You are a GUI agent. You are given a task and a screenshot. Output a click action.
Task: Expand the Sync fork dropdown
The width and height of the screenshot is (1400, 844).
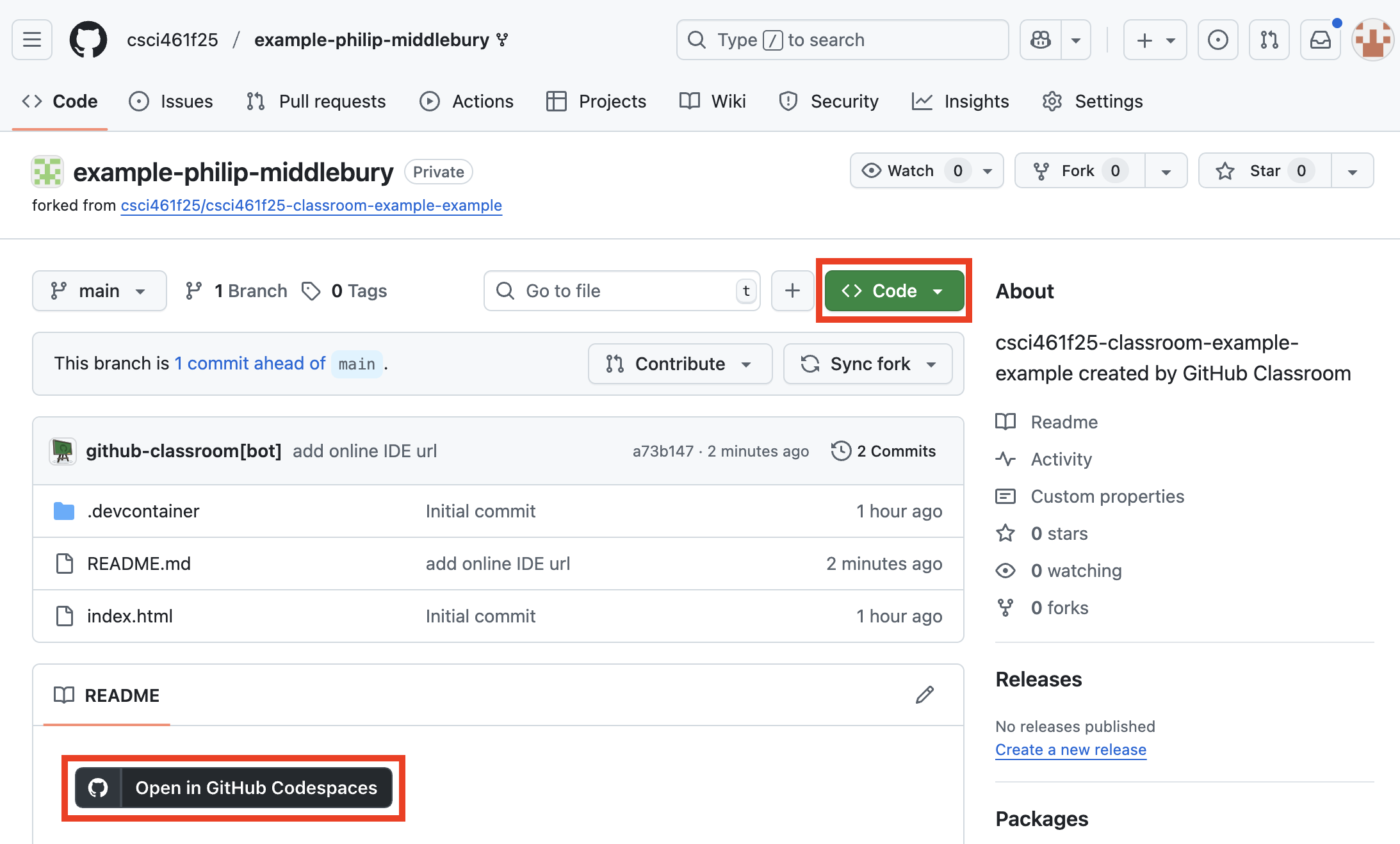(868, 364)
